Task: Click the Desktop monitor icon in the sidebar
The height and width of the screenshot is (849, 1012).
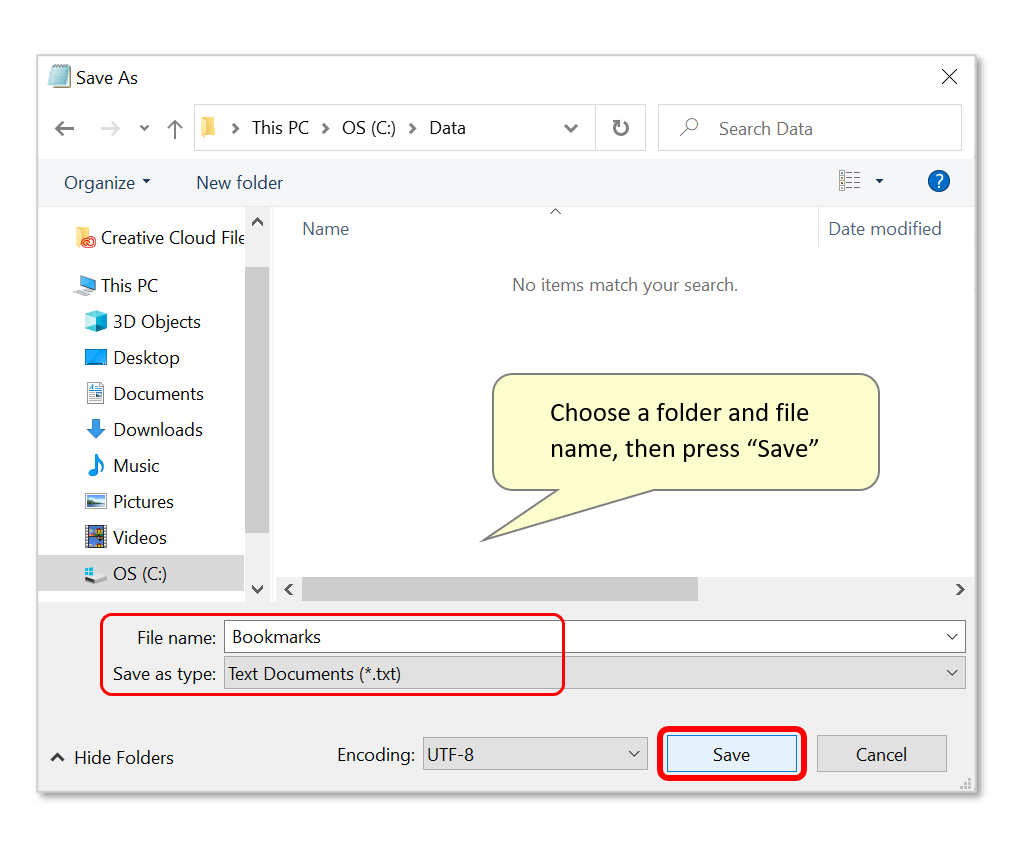Action: [x=96, y=357]
